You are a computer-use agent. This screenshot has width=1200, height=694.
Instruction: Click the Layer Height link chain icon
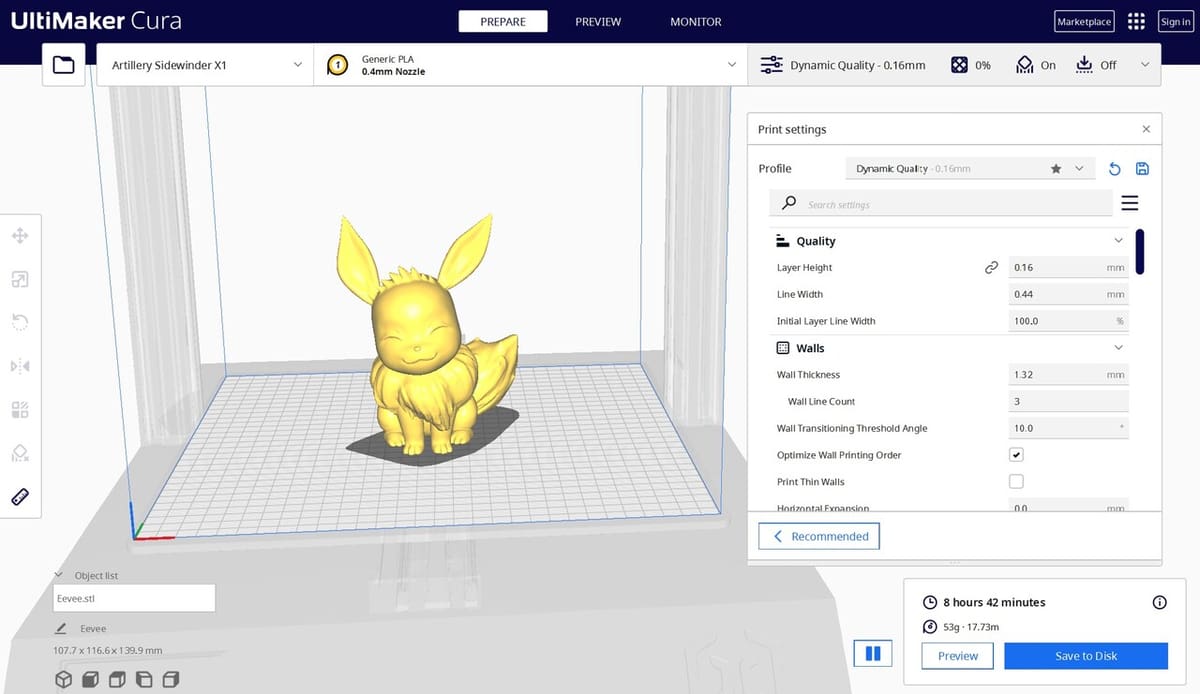(x=991, y=267)
